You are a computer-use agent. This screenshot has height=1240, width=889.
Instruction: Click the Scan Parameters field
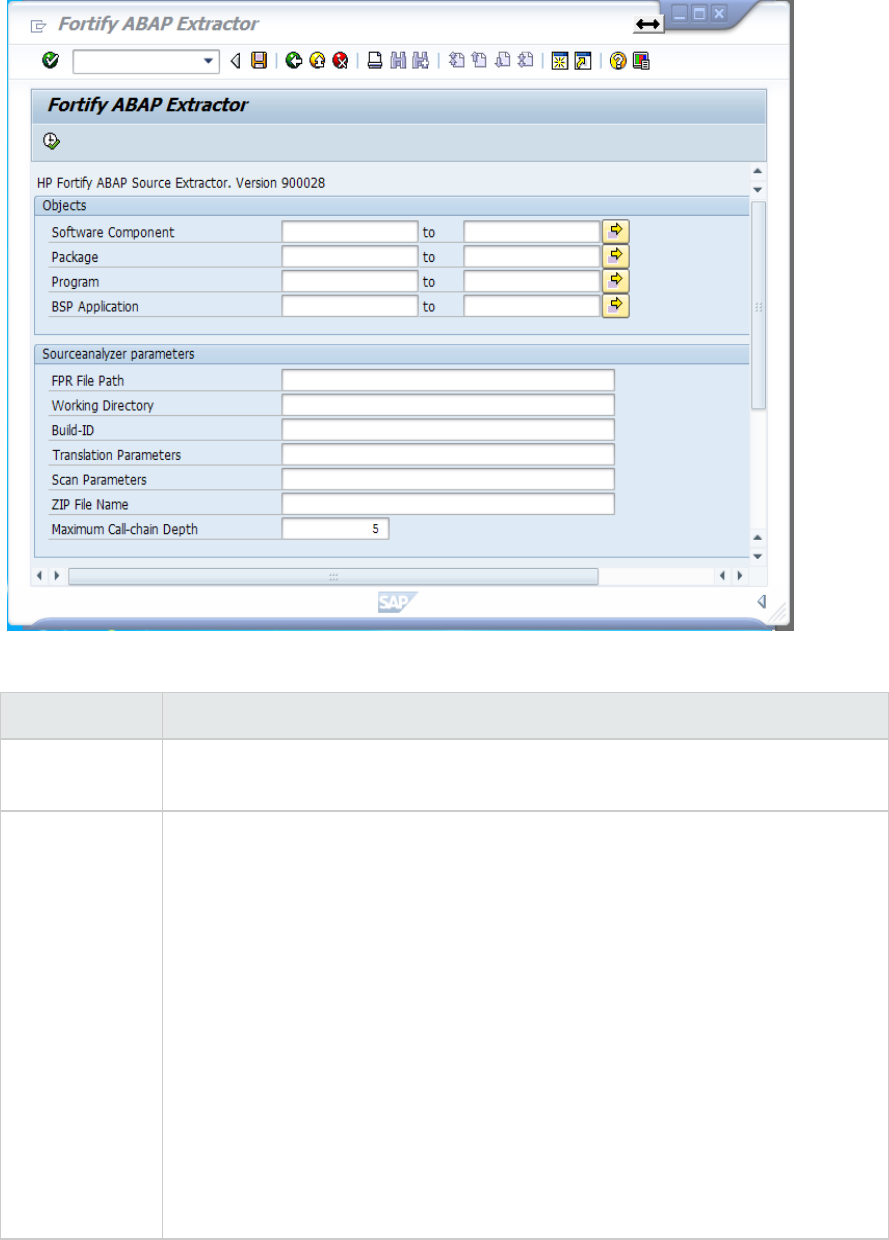coord(448,479)
